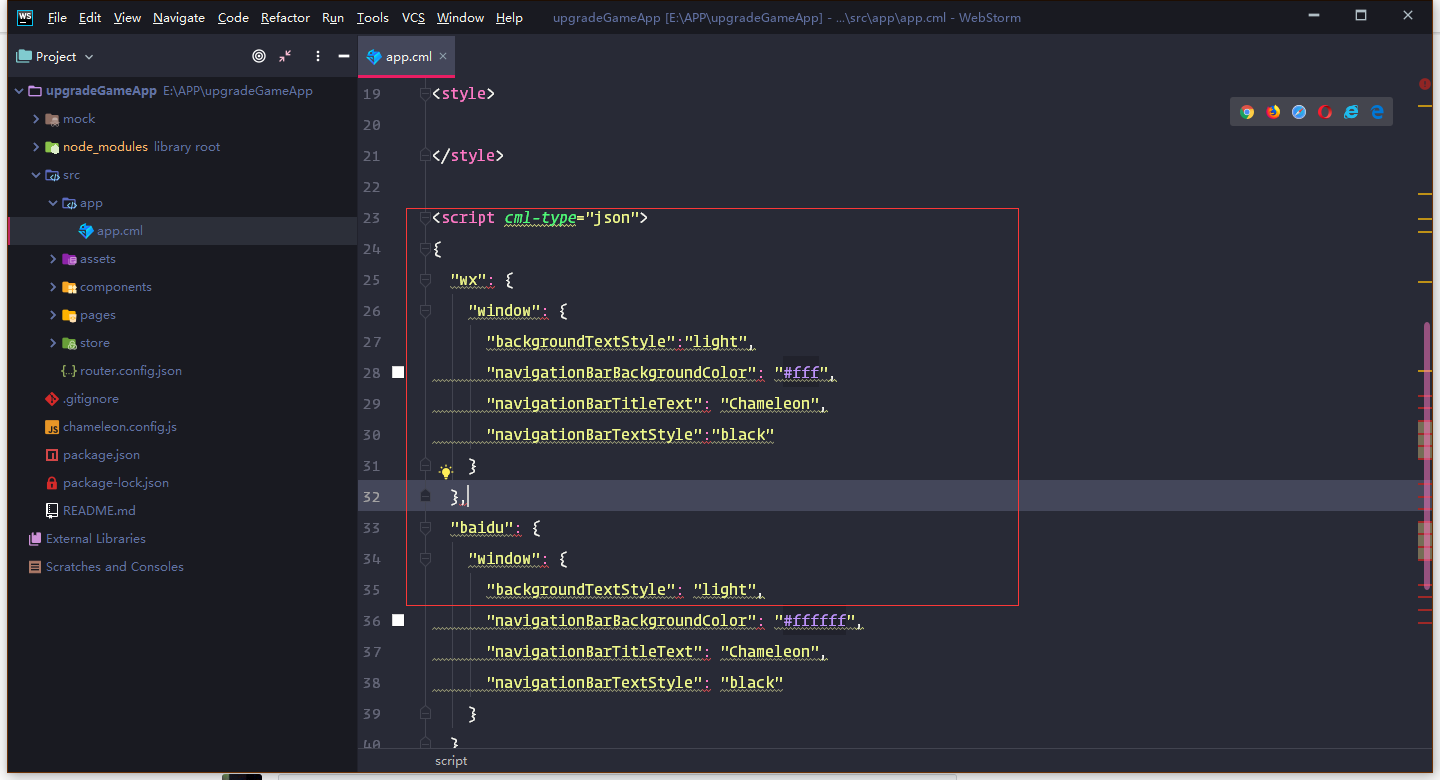
Task: Click the WebStorm logo icon in title bar
Action: (x=24, y=17)
